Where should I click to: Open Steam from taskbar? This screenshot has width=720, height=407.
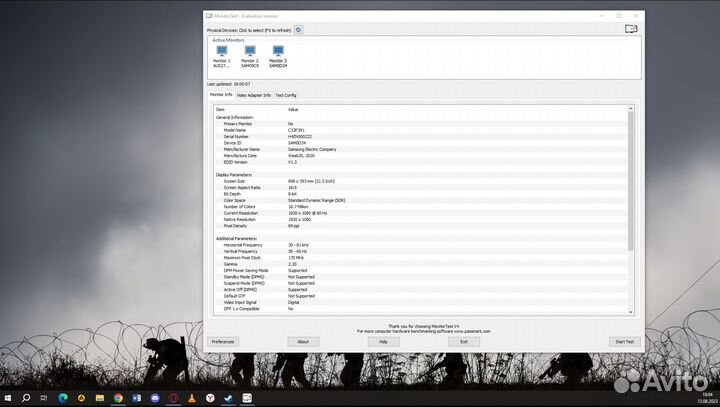[228, 398]
